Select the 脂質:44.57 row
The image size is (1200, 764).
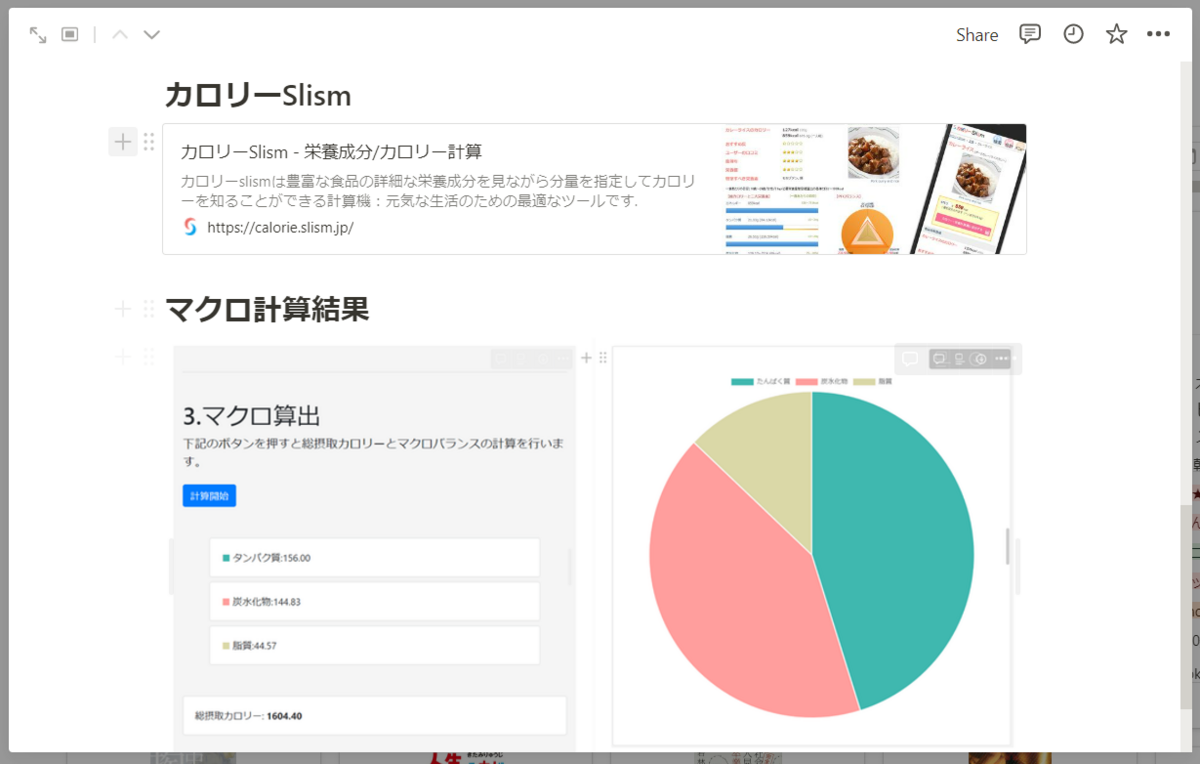point(375,646)
